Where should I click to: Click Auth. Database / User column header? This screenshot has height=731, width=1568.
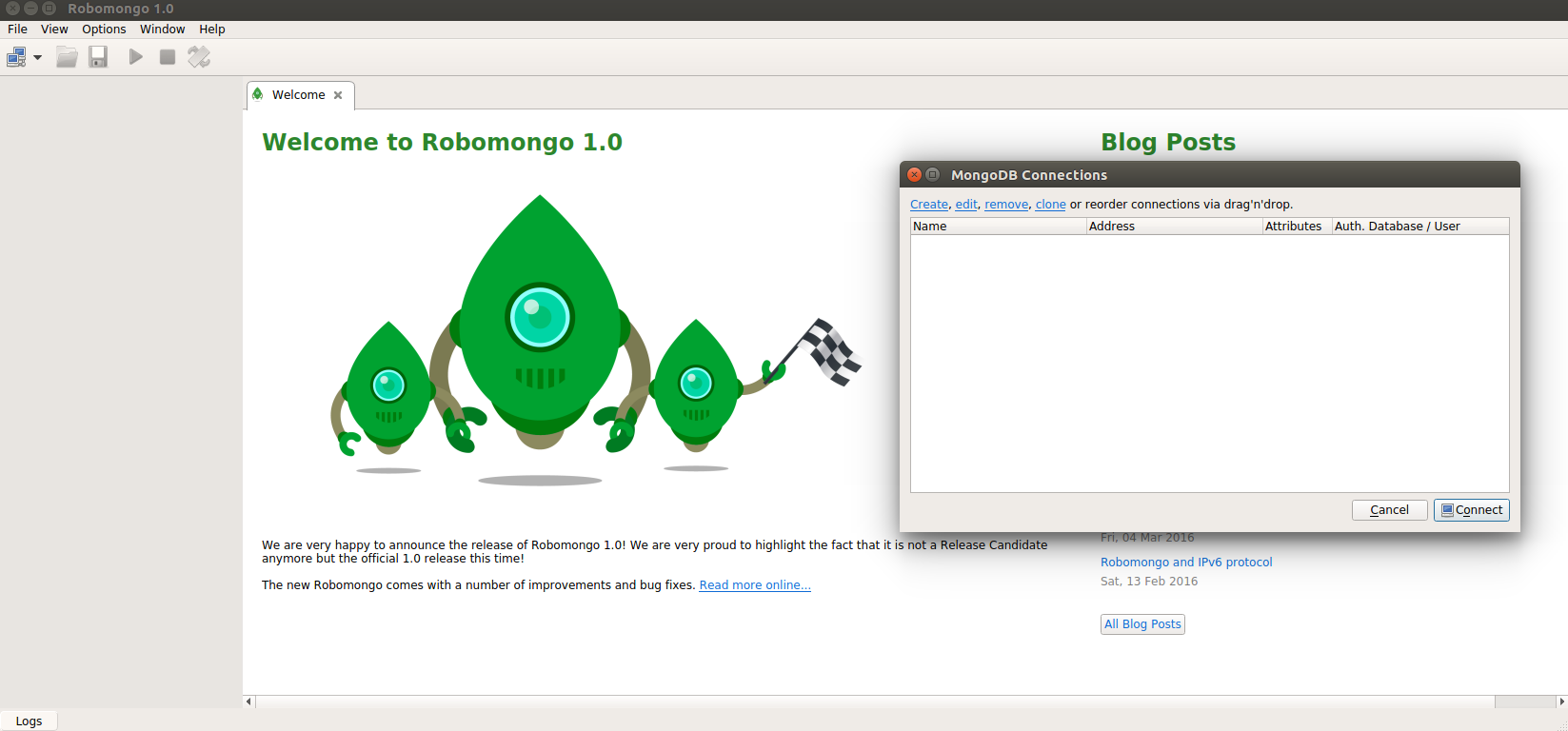(1419, 227)
